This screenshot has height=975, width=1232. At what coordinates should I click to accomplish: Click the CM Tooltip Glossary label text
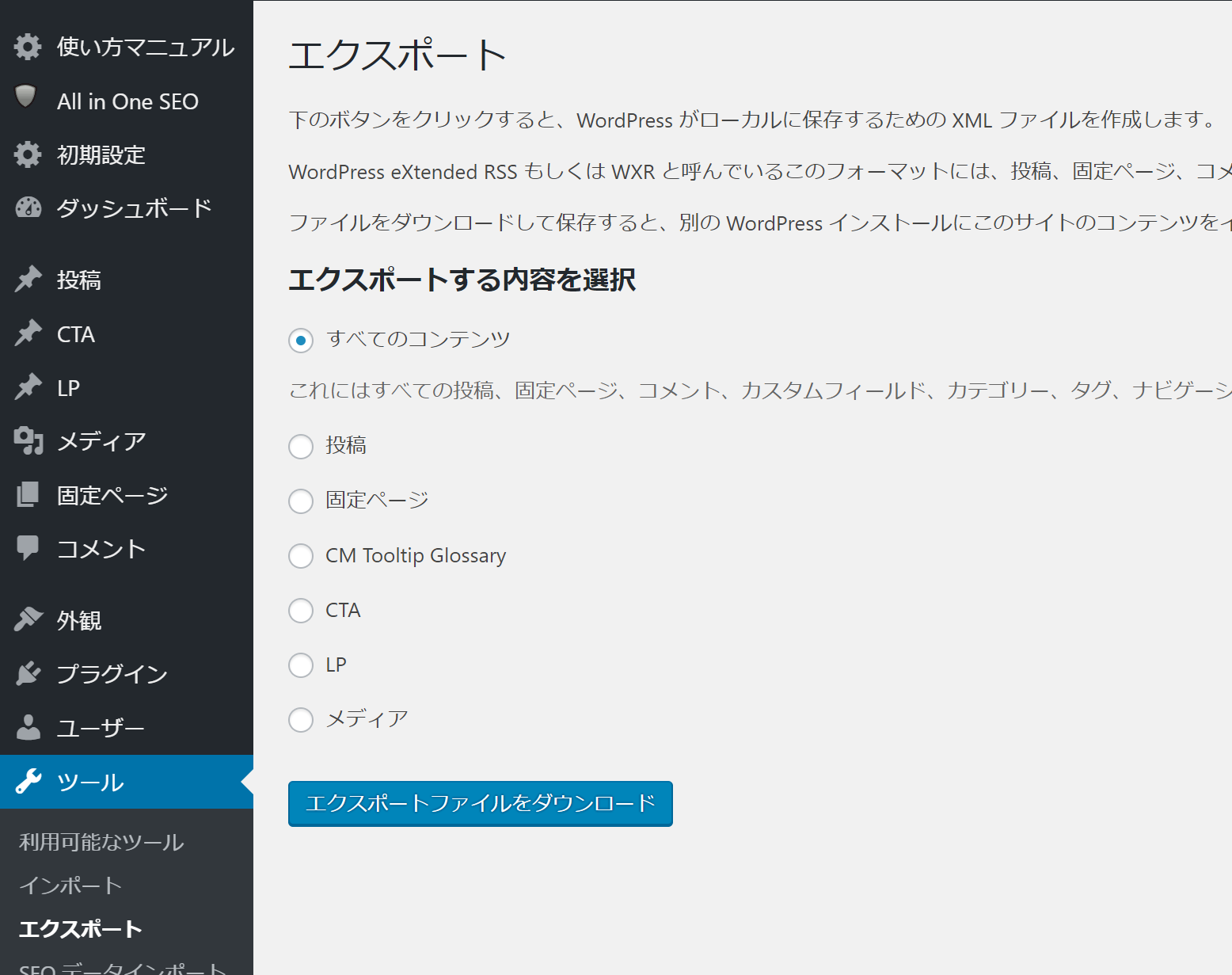(x=416, y=555)
